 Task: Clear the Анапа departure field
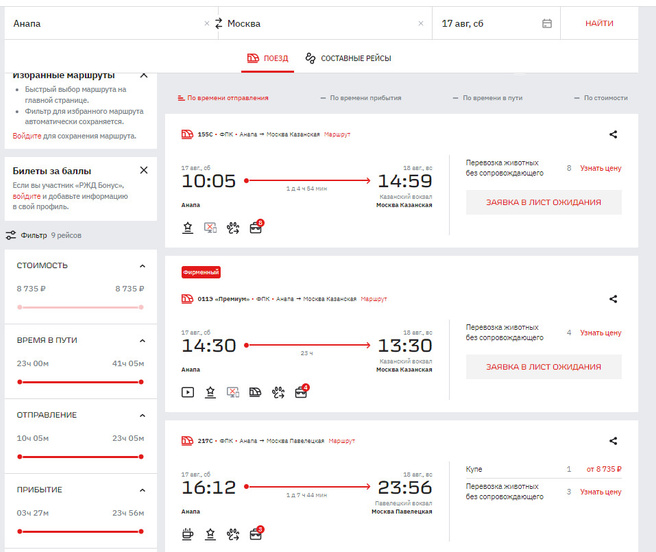pyautogui.click(x=207, y=23)
